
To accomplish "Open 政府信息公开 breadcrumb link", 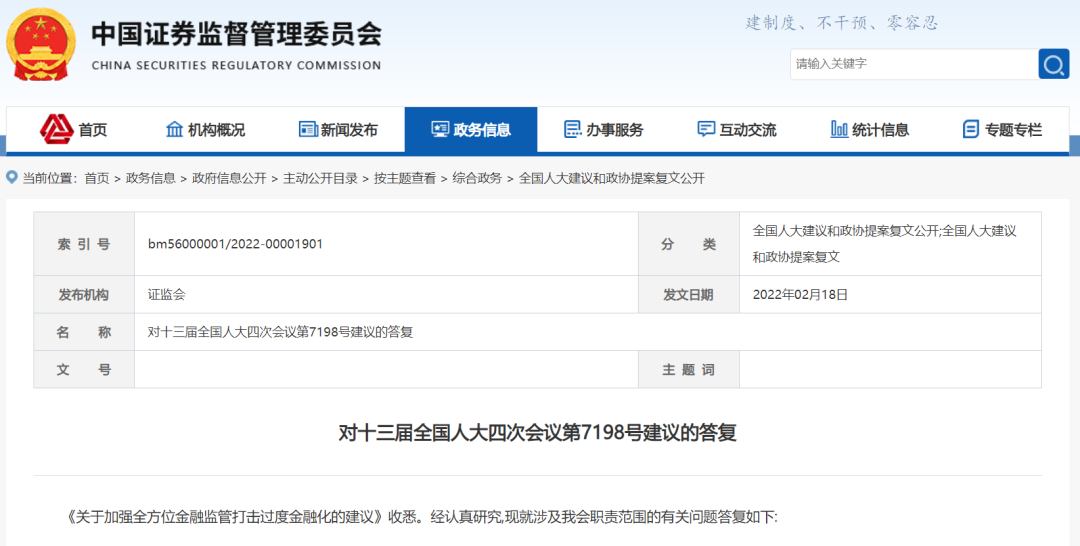I will (x=229, y=178).
